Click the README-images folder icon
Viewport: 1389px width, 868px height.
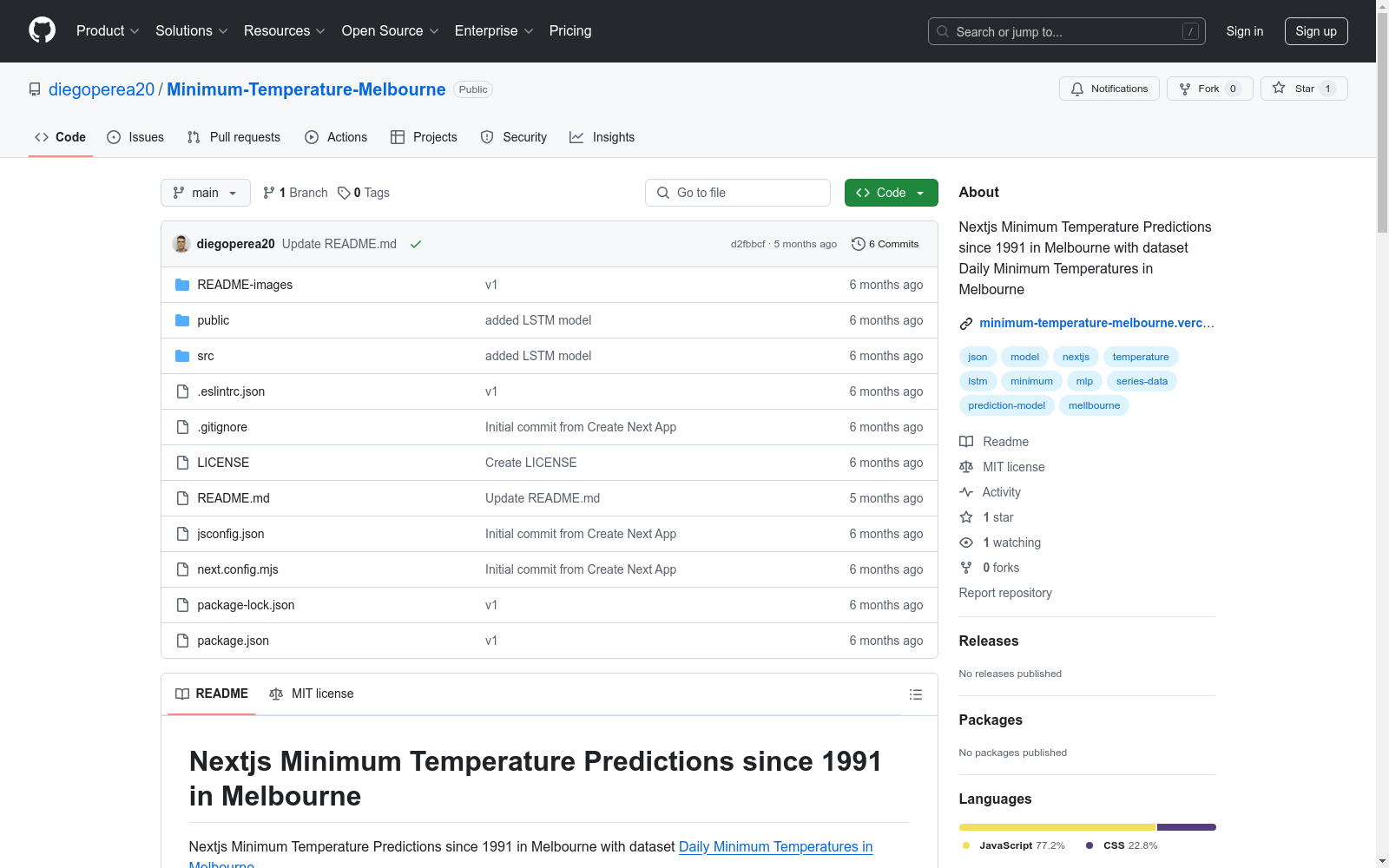[x=182, y=285]
